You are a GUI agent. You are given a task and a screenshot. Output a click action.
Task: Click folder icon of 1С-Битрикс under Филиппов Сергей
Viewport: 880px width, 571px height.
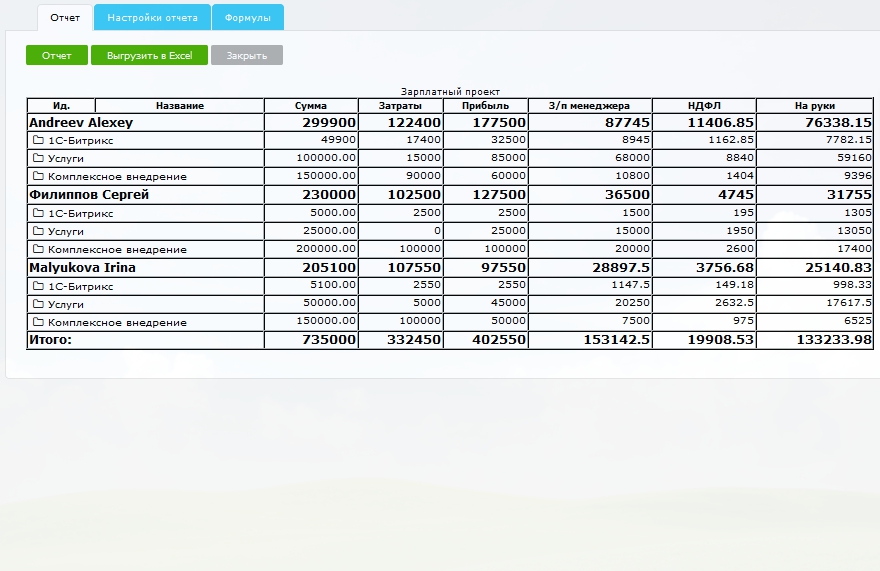(x=38, y=213)
